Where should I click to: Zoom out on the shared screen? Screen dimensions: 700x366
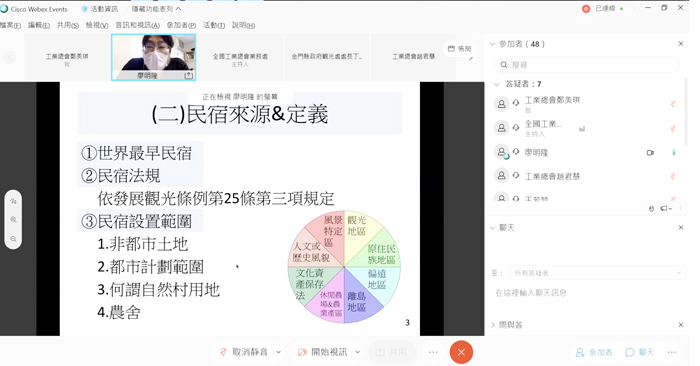click(x=13, y=239)
